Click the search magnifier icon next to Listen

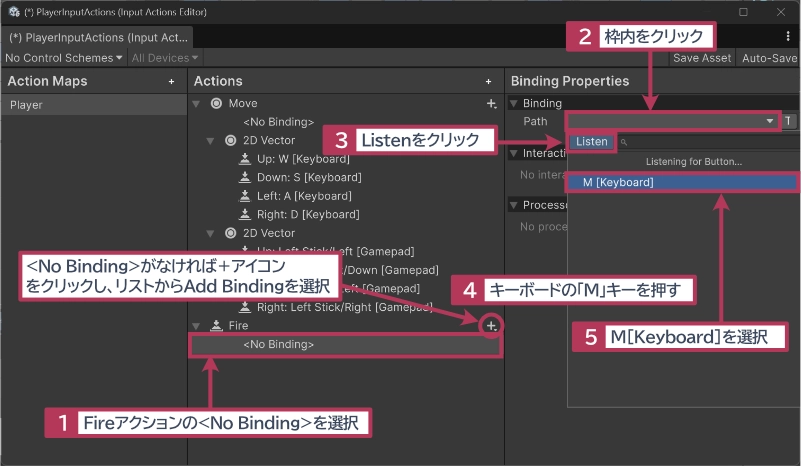pyautogui.click(x=624, y=142)
